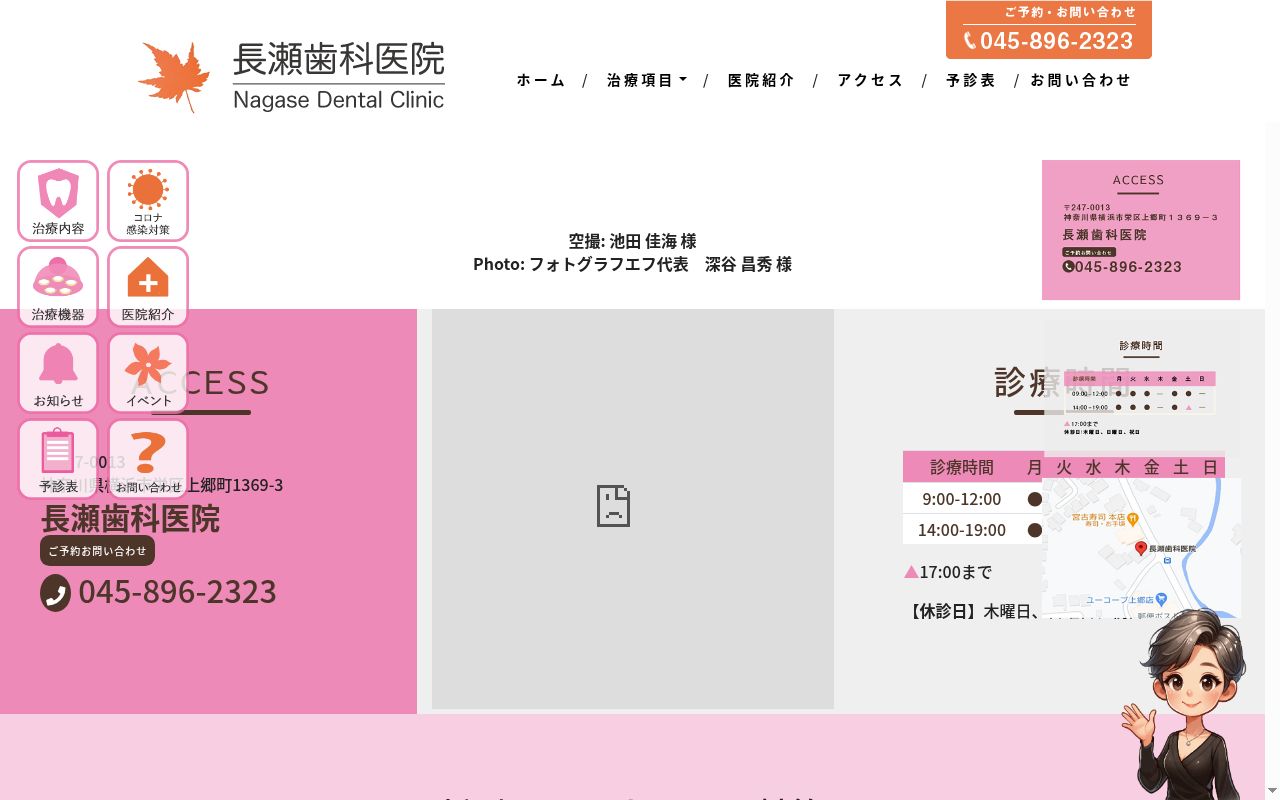This screenshot has height=800, width=1280.
Task: Open the 治療内容 tooth icon tile
Action: [x=58, y=201]
